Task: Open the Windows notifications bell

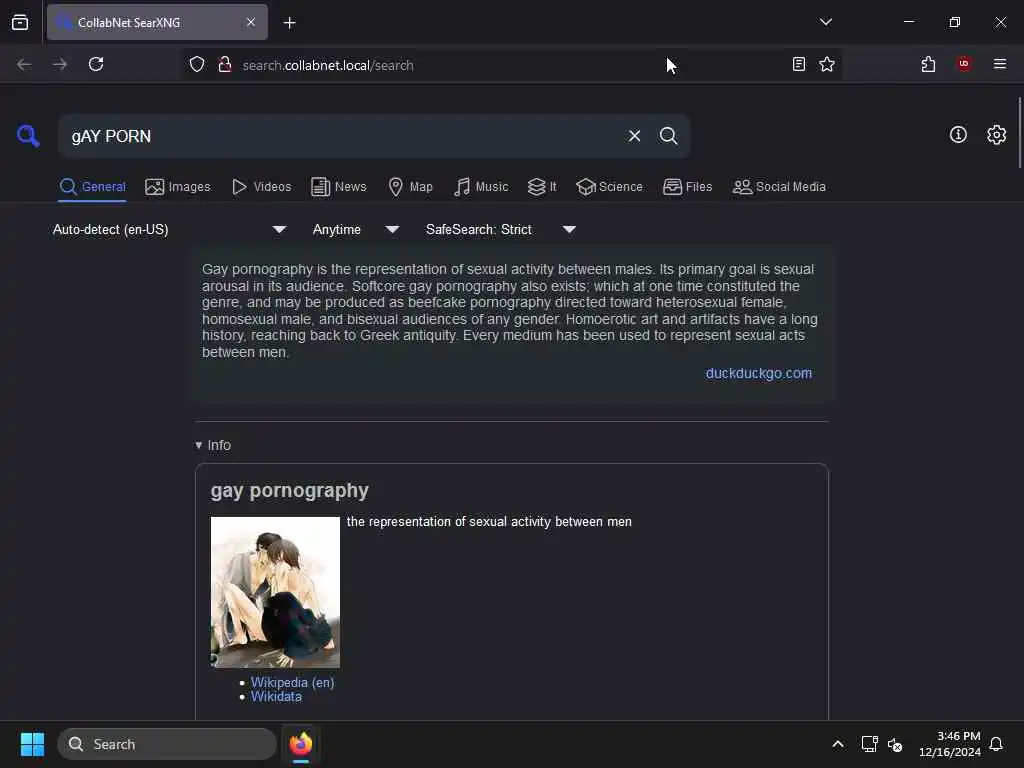Action: tap(996, 744)
